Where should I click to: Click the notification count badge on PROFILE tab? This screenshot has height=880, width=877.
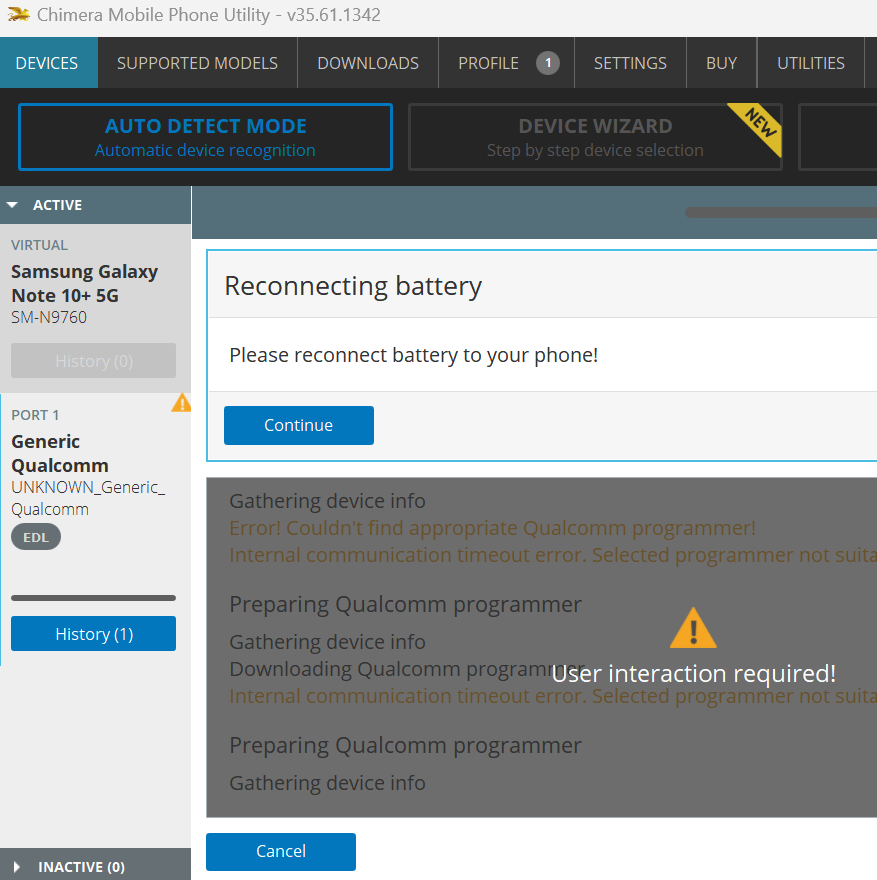pyautogui.click(x=548, y=62)
